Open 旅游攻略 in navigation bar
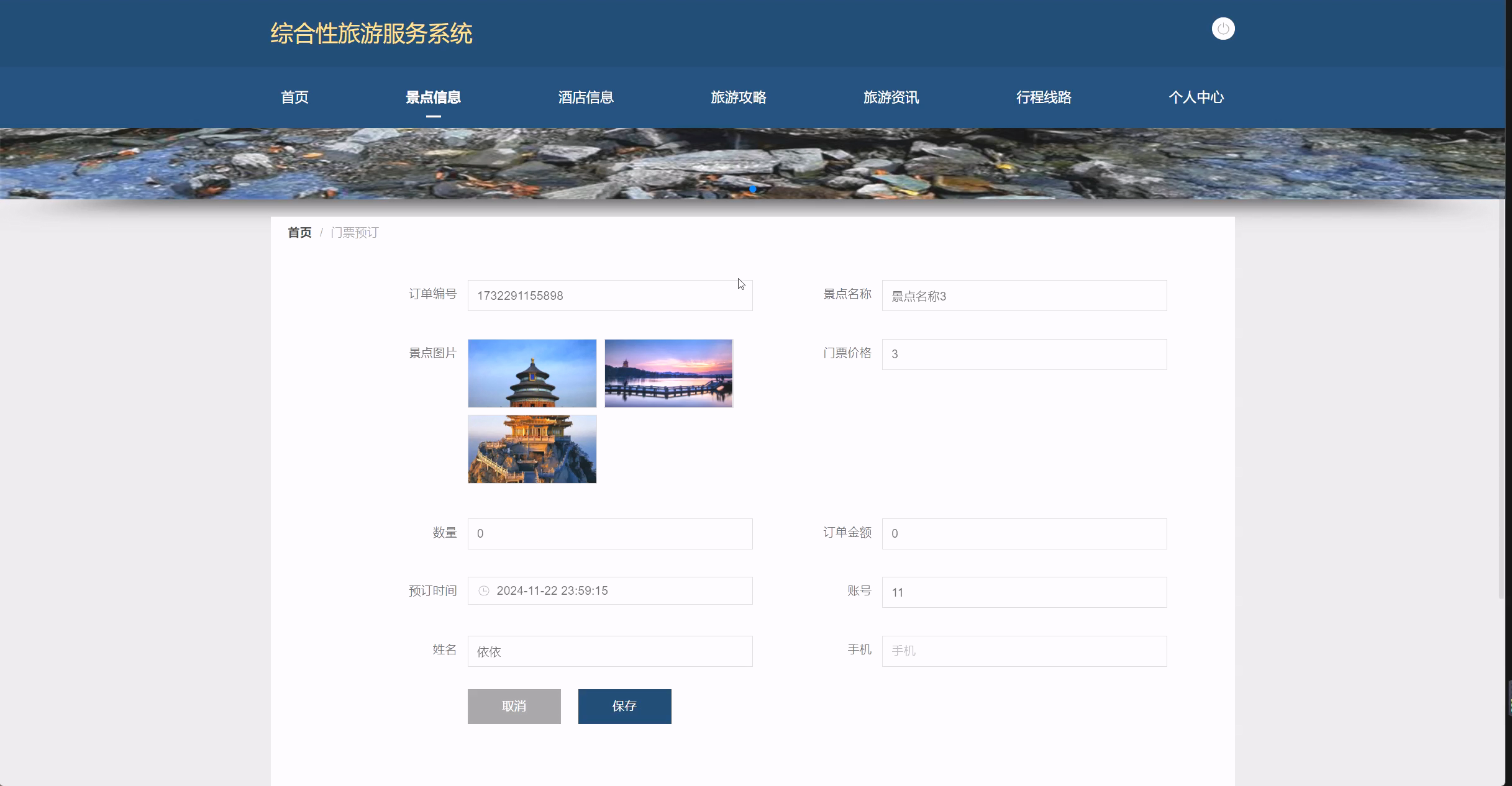Viewport: 1512px width, 786px height. click(x=739, y=97)
